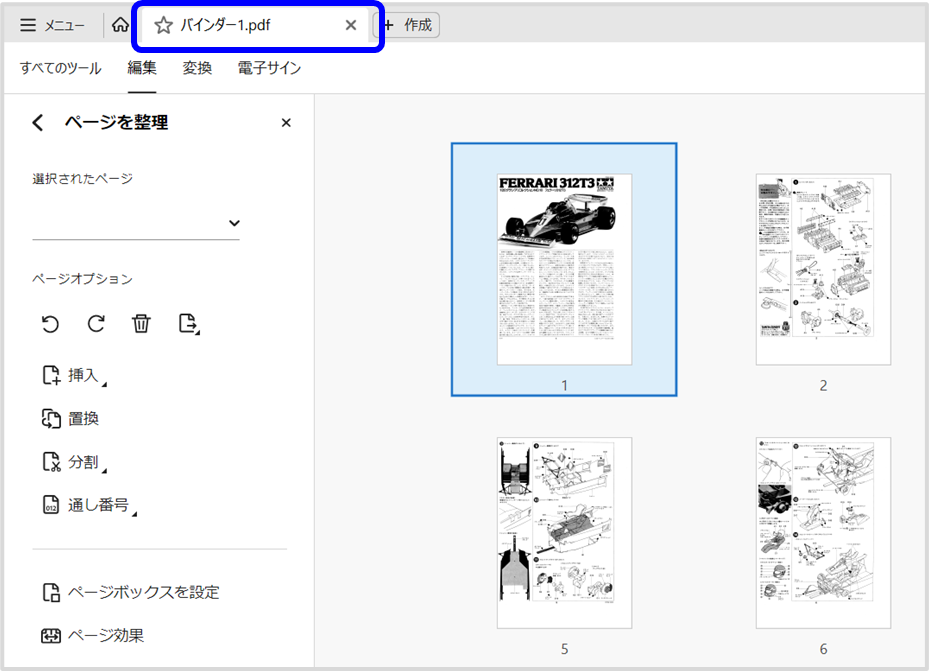Open すべてのツール tab

pyautogui.click(x=60, y=68)
